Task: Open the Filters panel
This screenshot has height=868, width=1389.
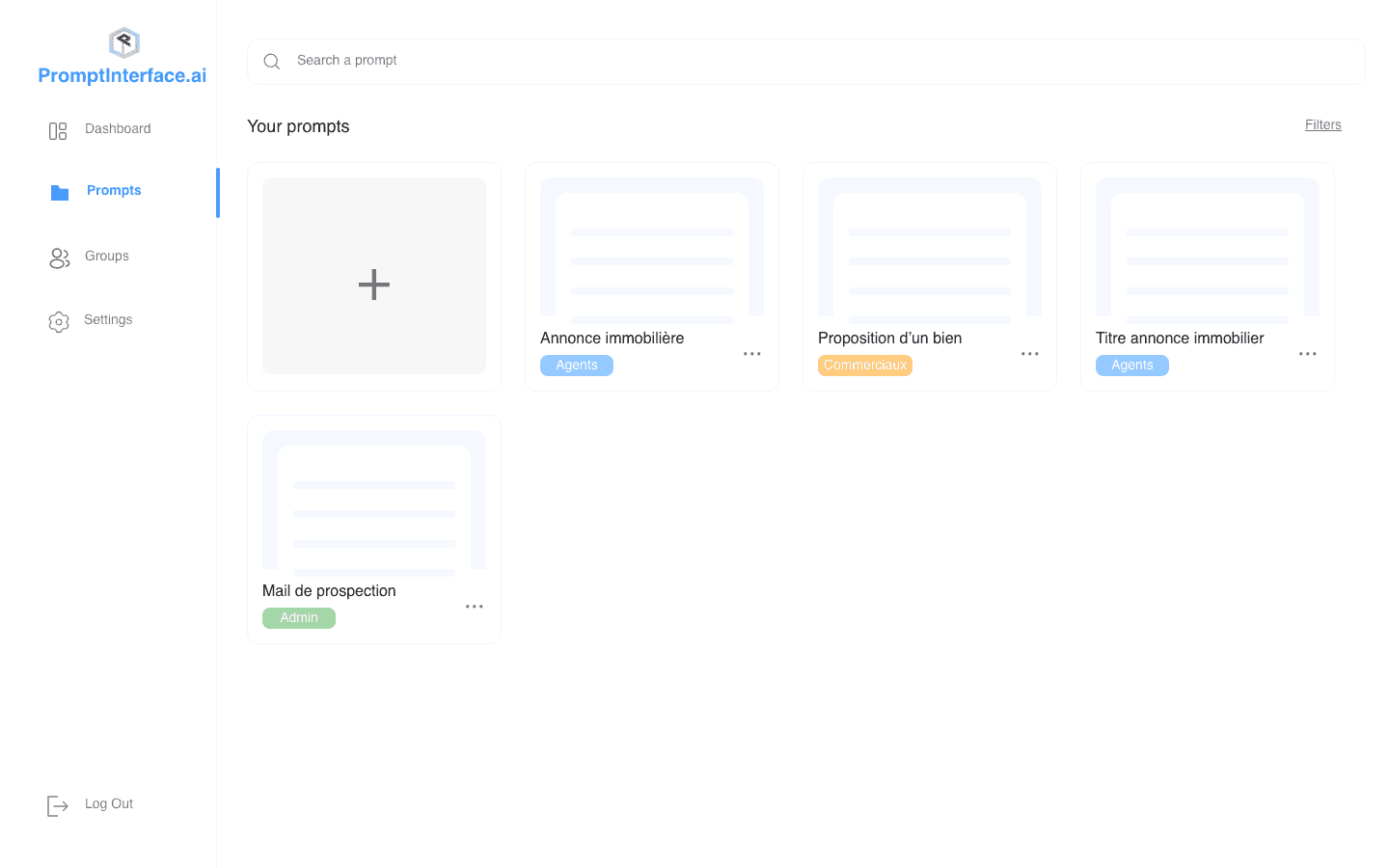Action: (x=1322, y=124)
